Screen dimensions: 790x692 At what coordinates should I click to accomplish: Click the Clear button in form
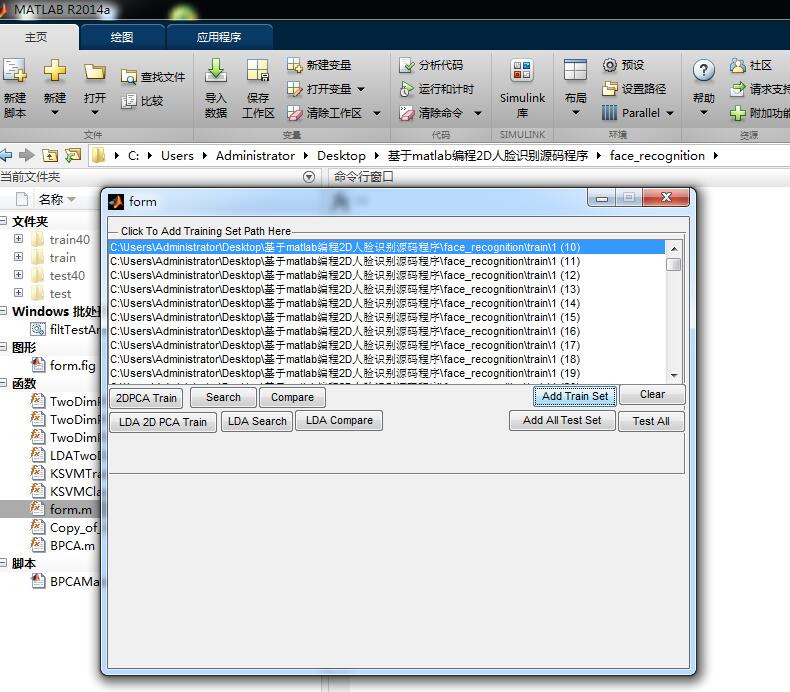(x=652, y=394)
